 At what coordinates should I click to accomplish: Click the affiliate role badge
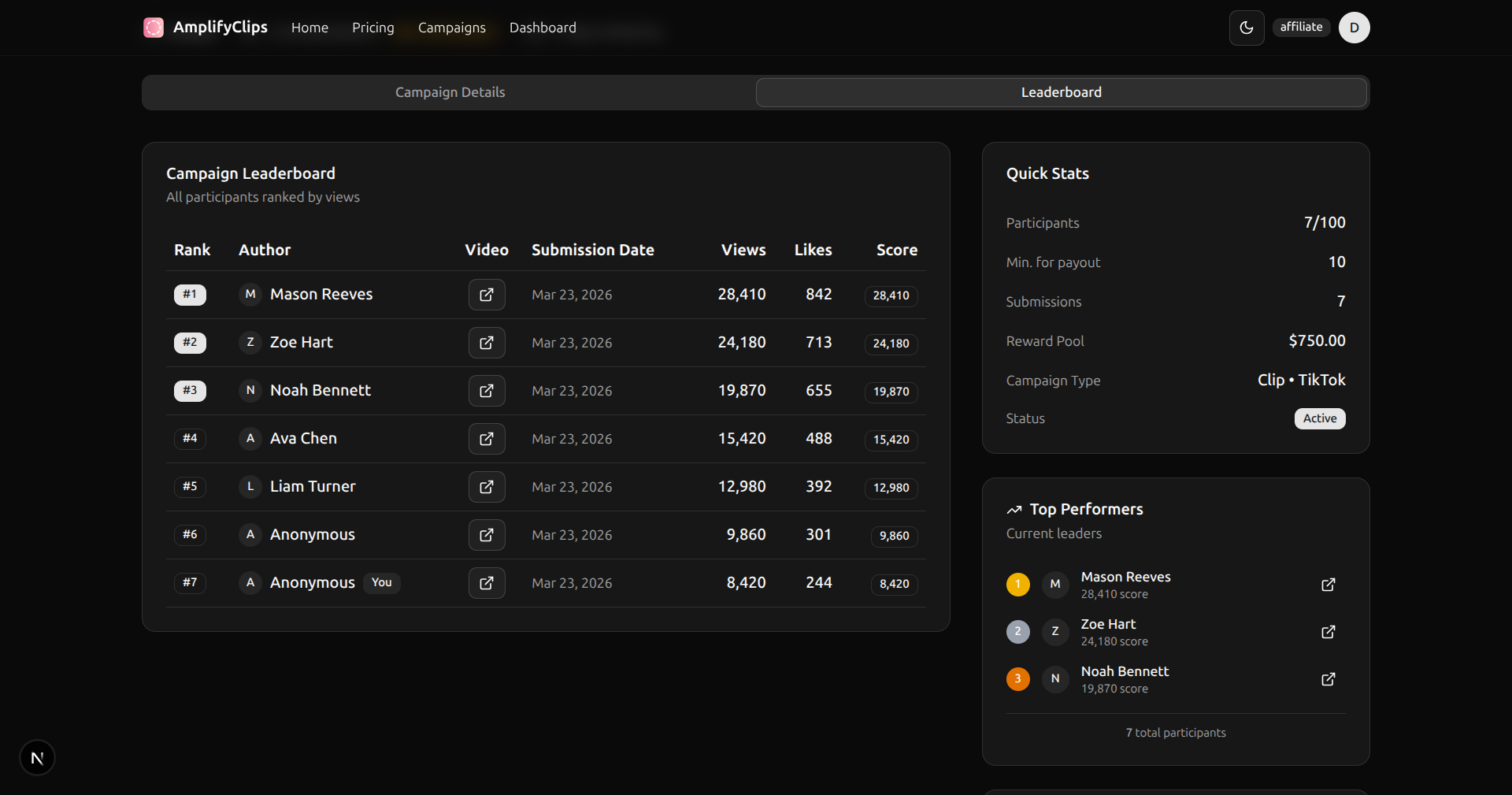click(1301, 28)
